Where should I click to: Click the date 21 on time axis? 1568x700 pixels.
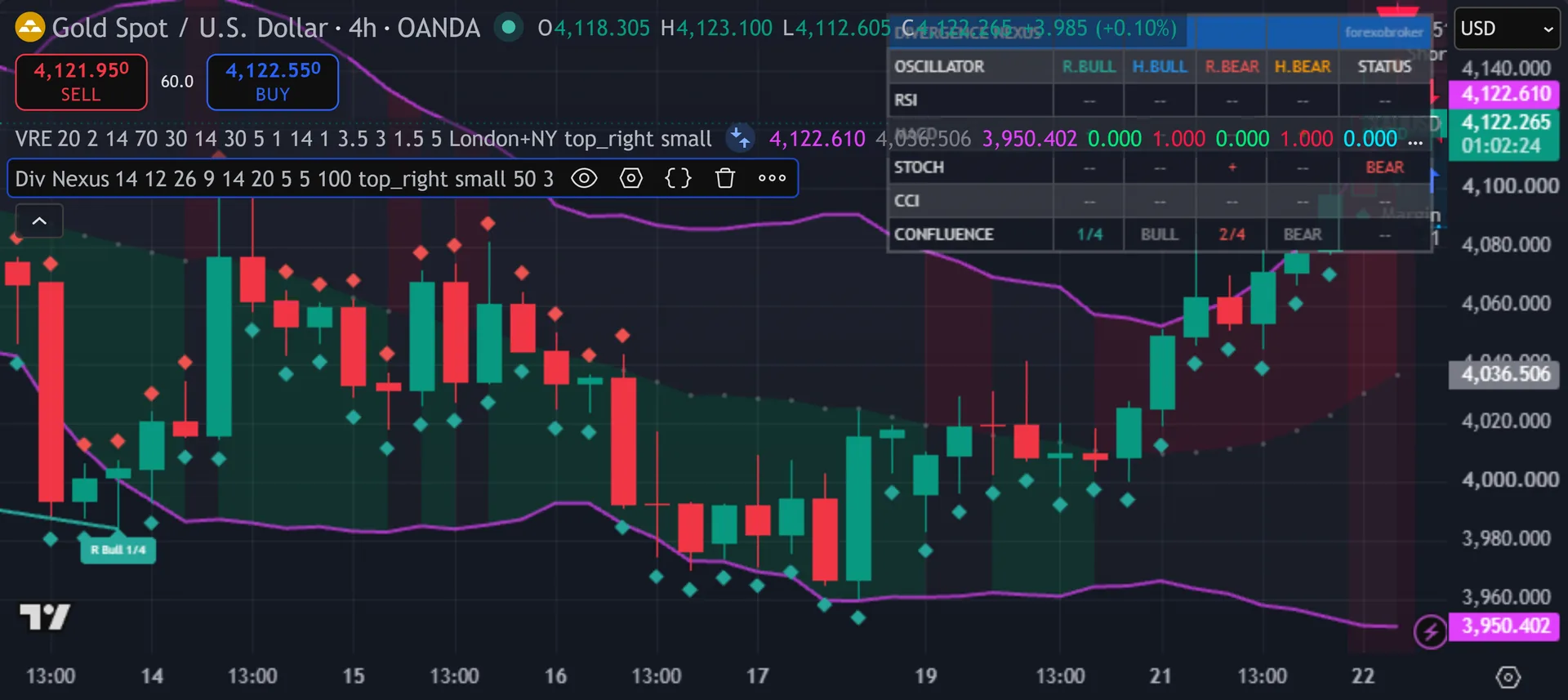(x=1160, y=676)
